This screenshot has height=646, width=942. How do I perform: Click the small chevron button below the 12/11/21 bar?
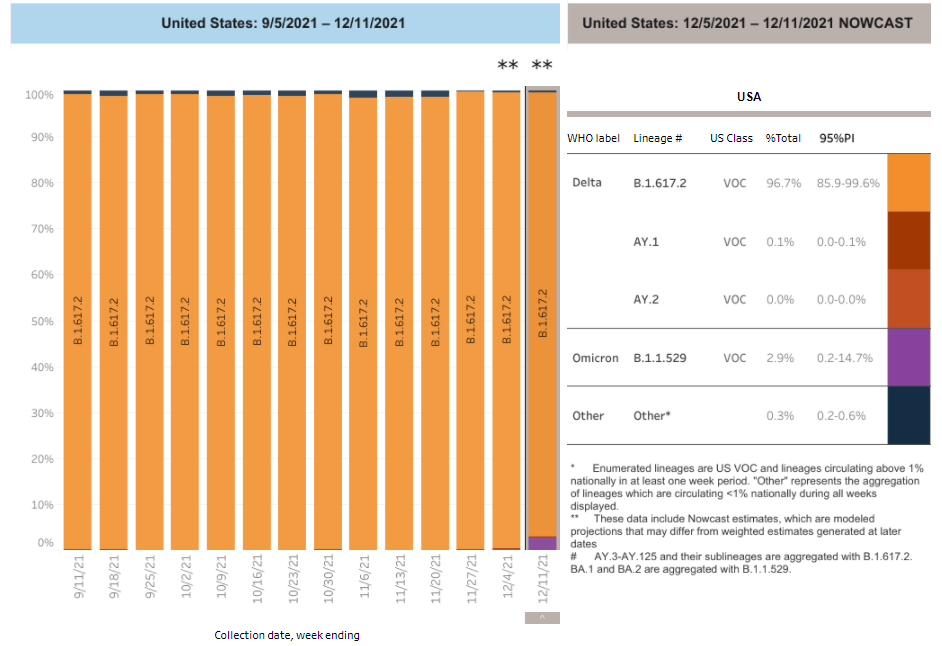(x=541, y=618)
